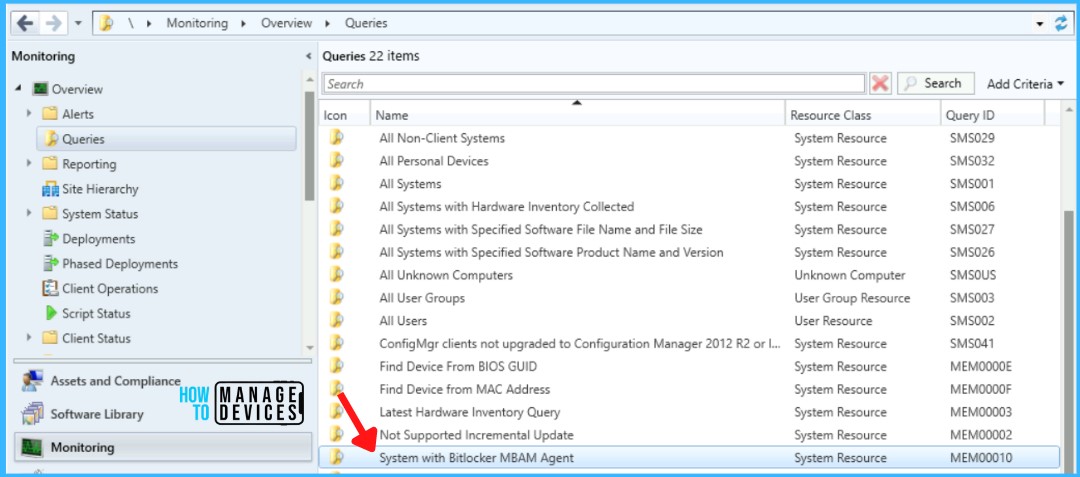Open the address bar dropdown arrow
The image size is (1080, 477).
[1039, 24]
